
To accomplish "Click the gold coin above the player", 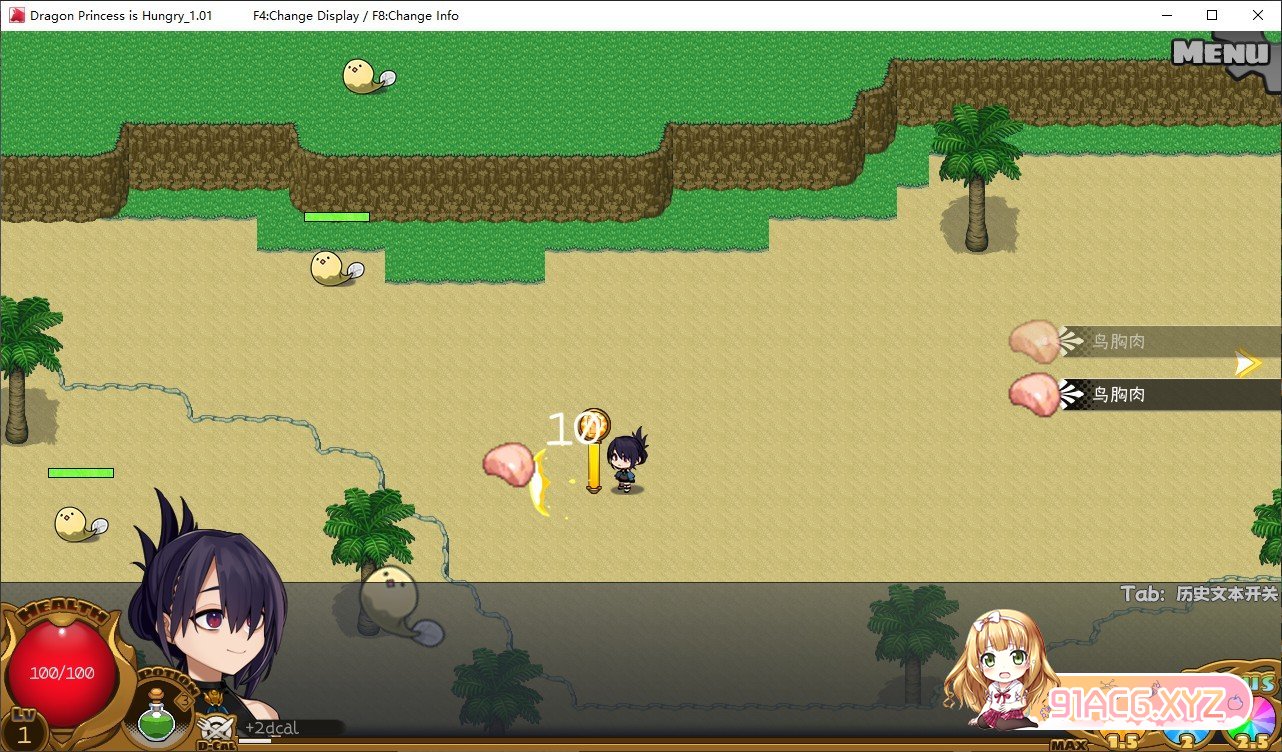I will click(x=596, y=422).
